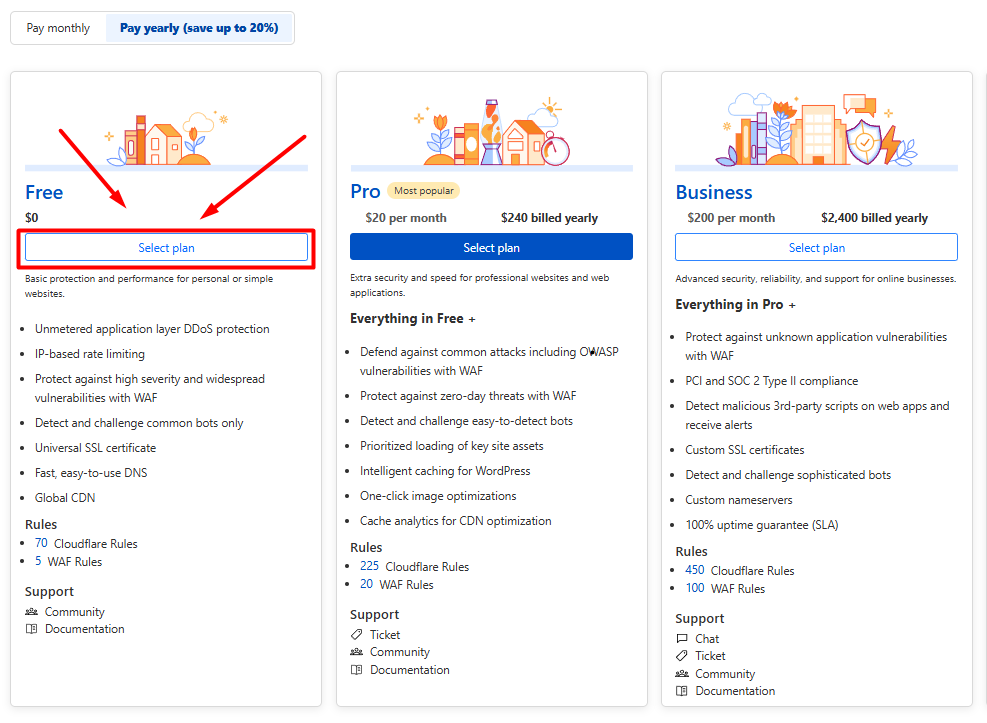Click Community people icon in Pro plan
Image resolution: width=987 pixels, height=723 pixels.
coord(356,652)
